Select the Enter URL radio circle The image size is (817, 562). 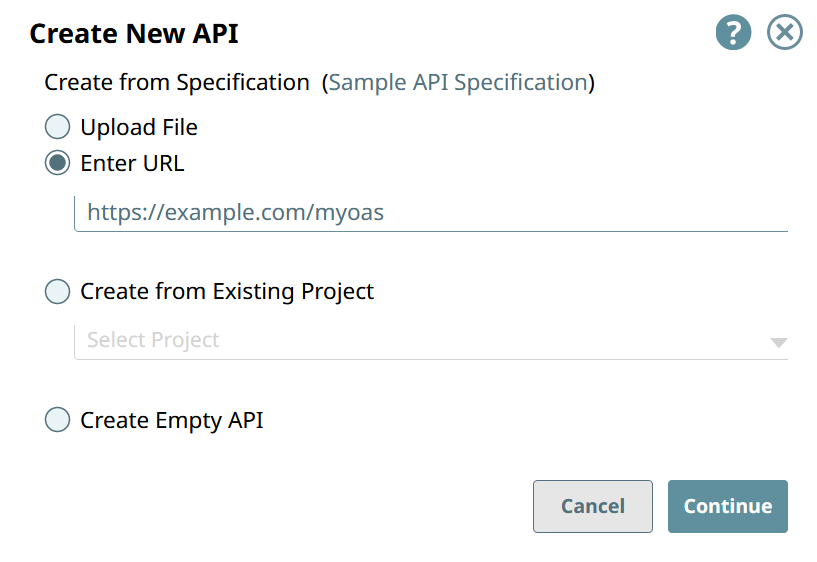tap(58, 163)
